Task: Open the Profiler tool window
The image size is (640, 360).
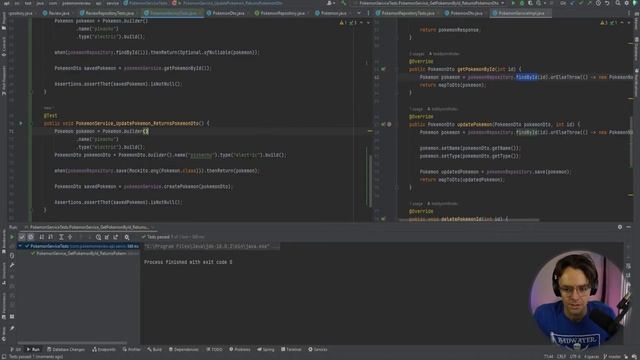Action: (x=131, y=349)
